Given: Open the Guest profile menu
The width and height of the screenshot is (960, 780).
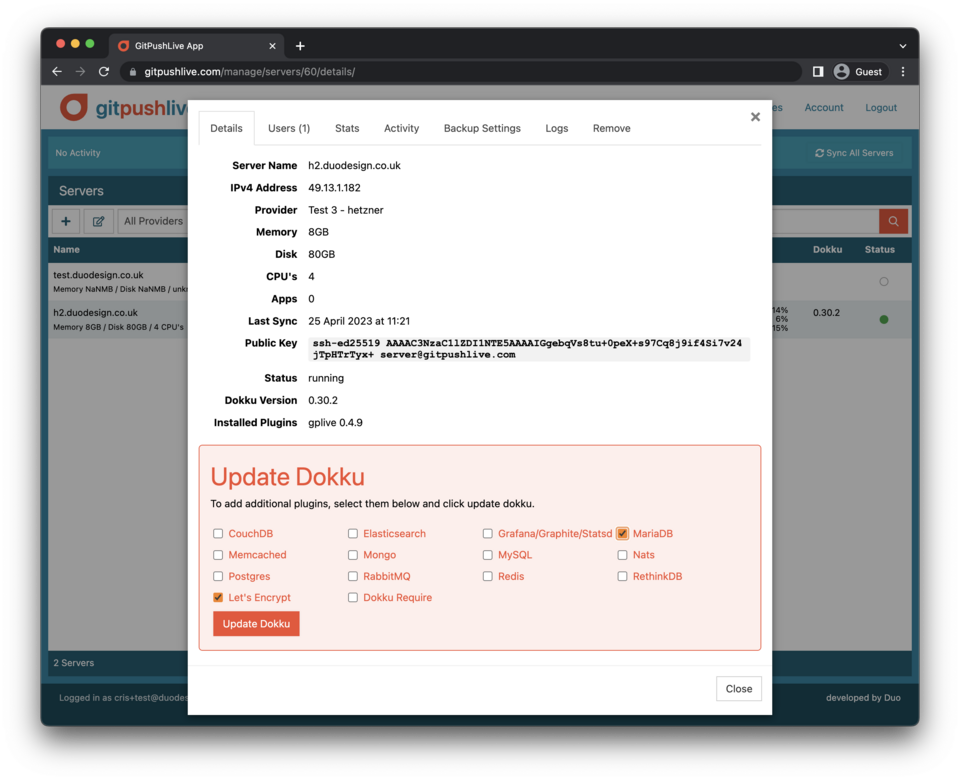Looking at the screenshot, I should pos(860,72).
